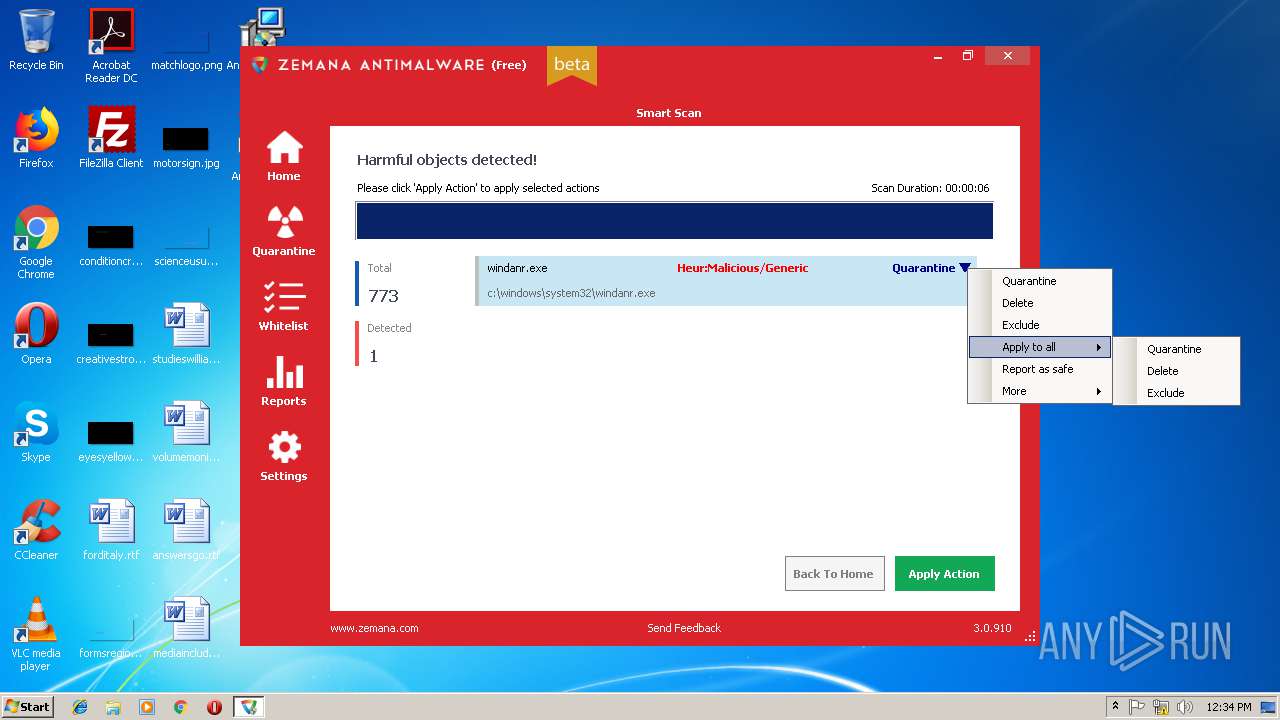Click the version number 3.0.910

click(992, 628)
